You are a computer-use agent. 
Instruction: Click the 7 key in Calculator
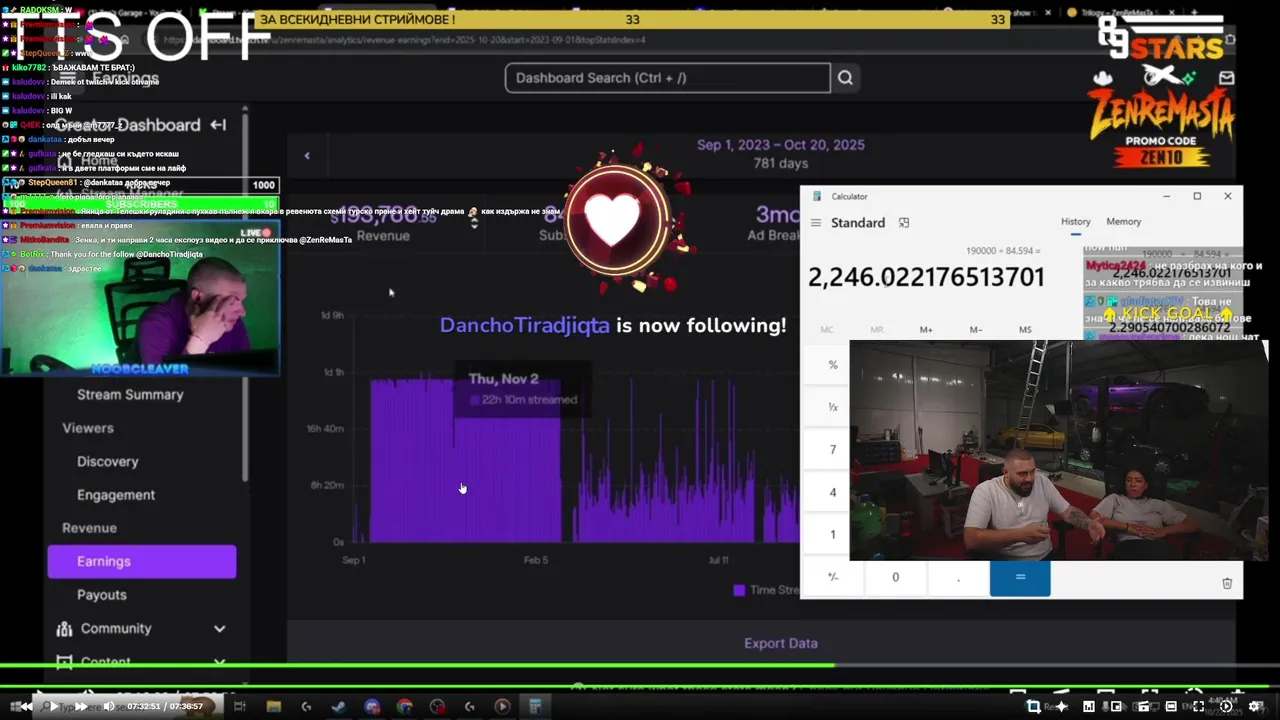point(833,450)
